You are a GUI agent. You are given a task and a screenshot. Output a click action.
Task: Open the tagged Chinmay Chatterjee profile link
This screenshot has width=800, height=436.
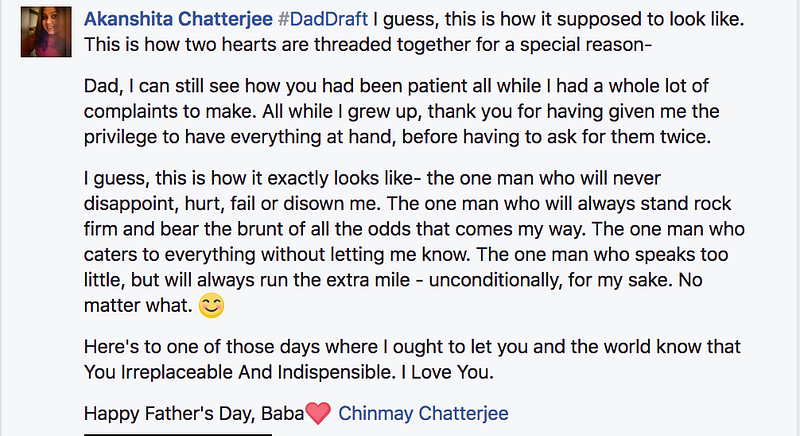423,413
